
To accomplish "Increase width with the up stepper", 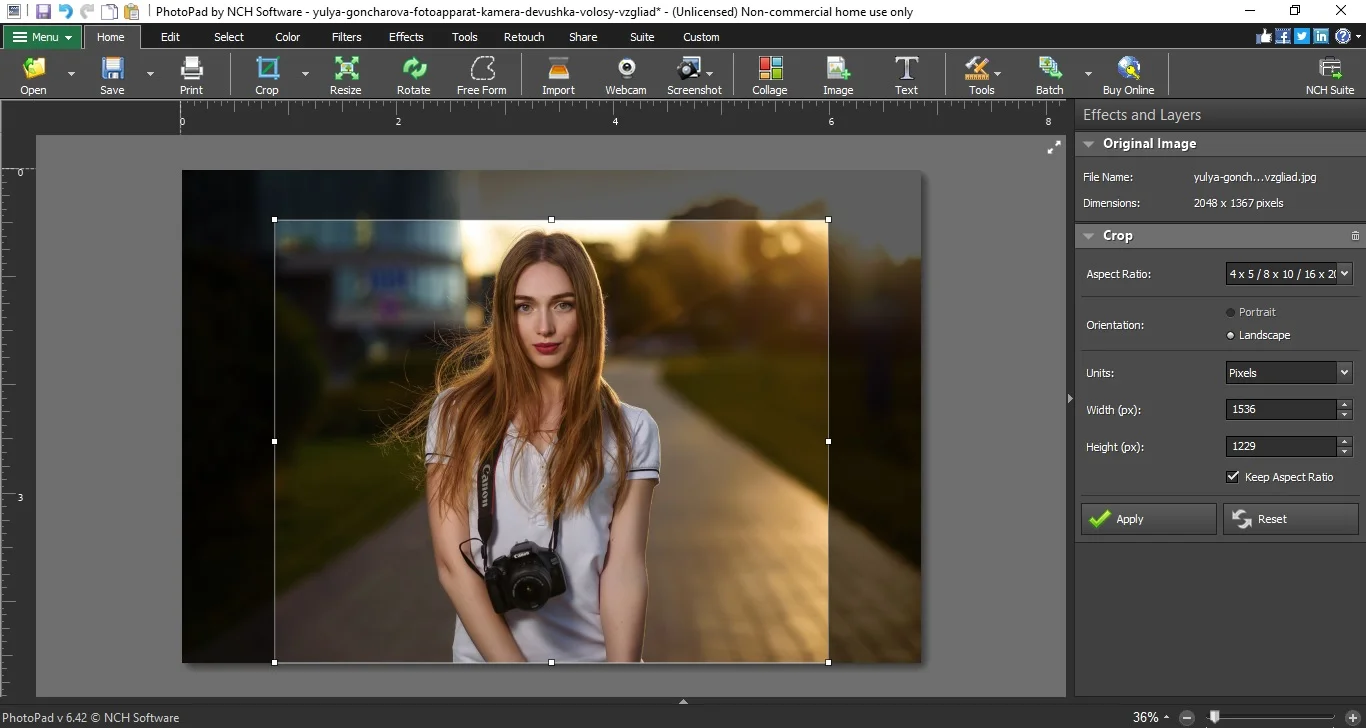I will click(1344, 404).
